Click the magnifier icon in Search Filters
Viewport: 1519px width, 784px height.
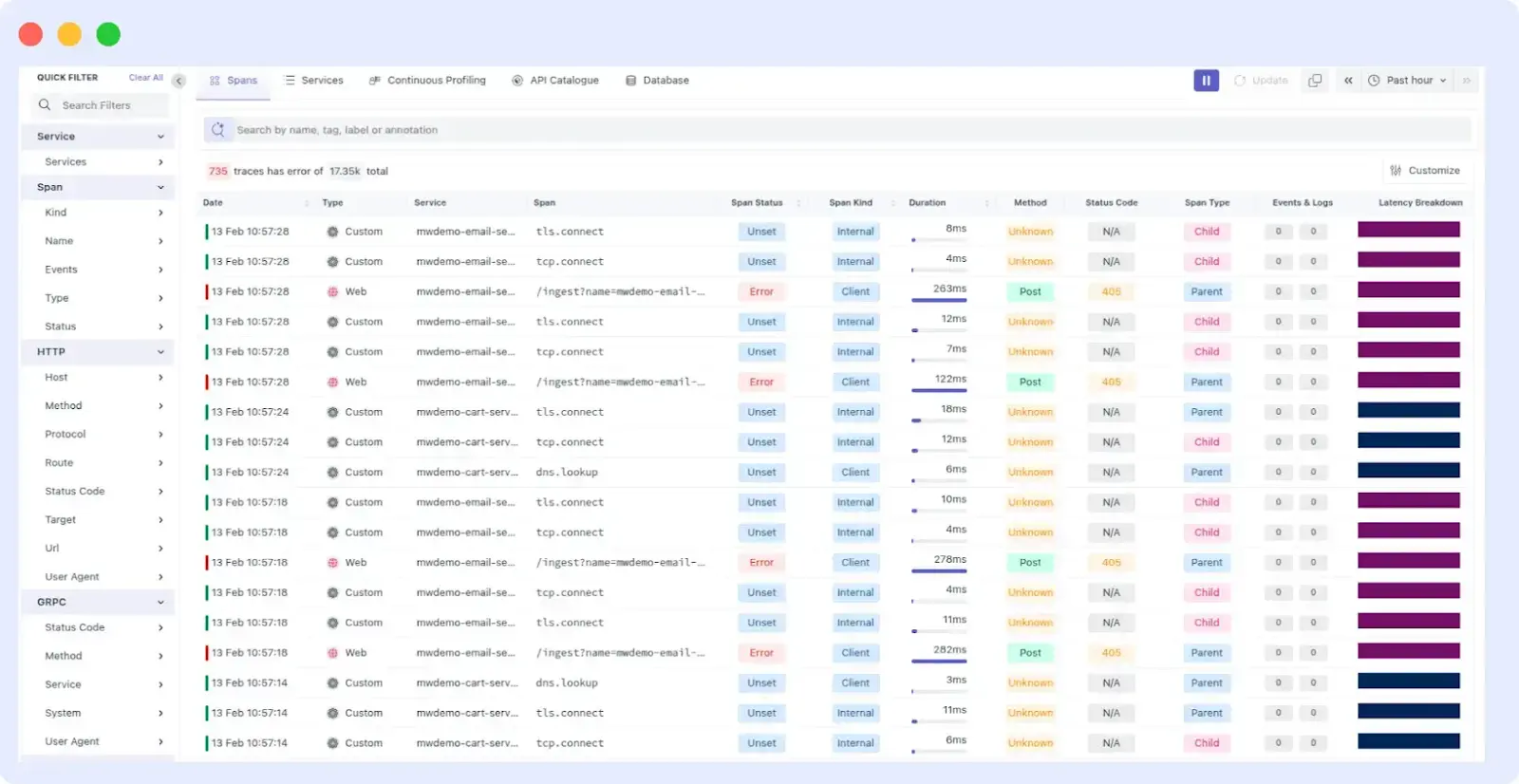[x=45, y=105]
